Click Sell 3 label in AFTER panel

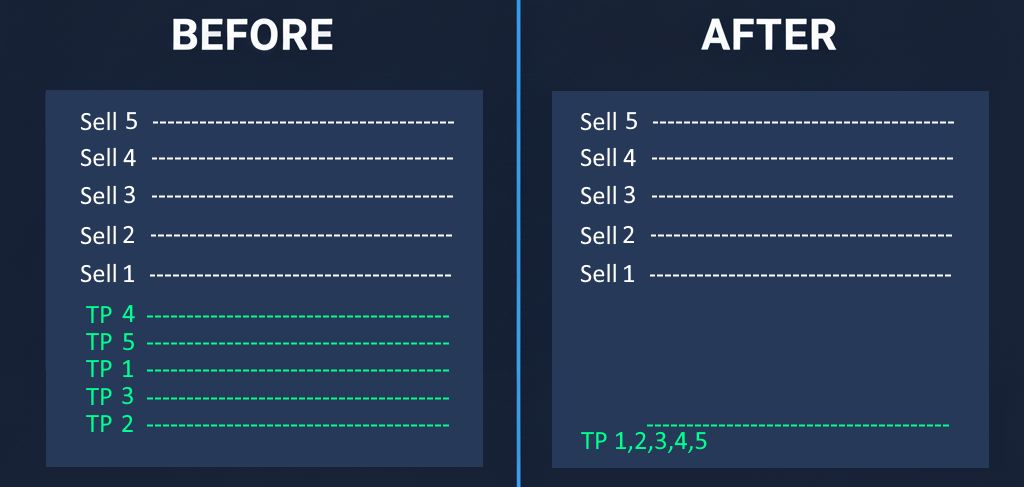click(608, 195)
